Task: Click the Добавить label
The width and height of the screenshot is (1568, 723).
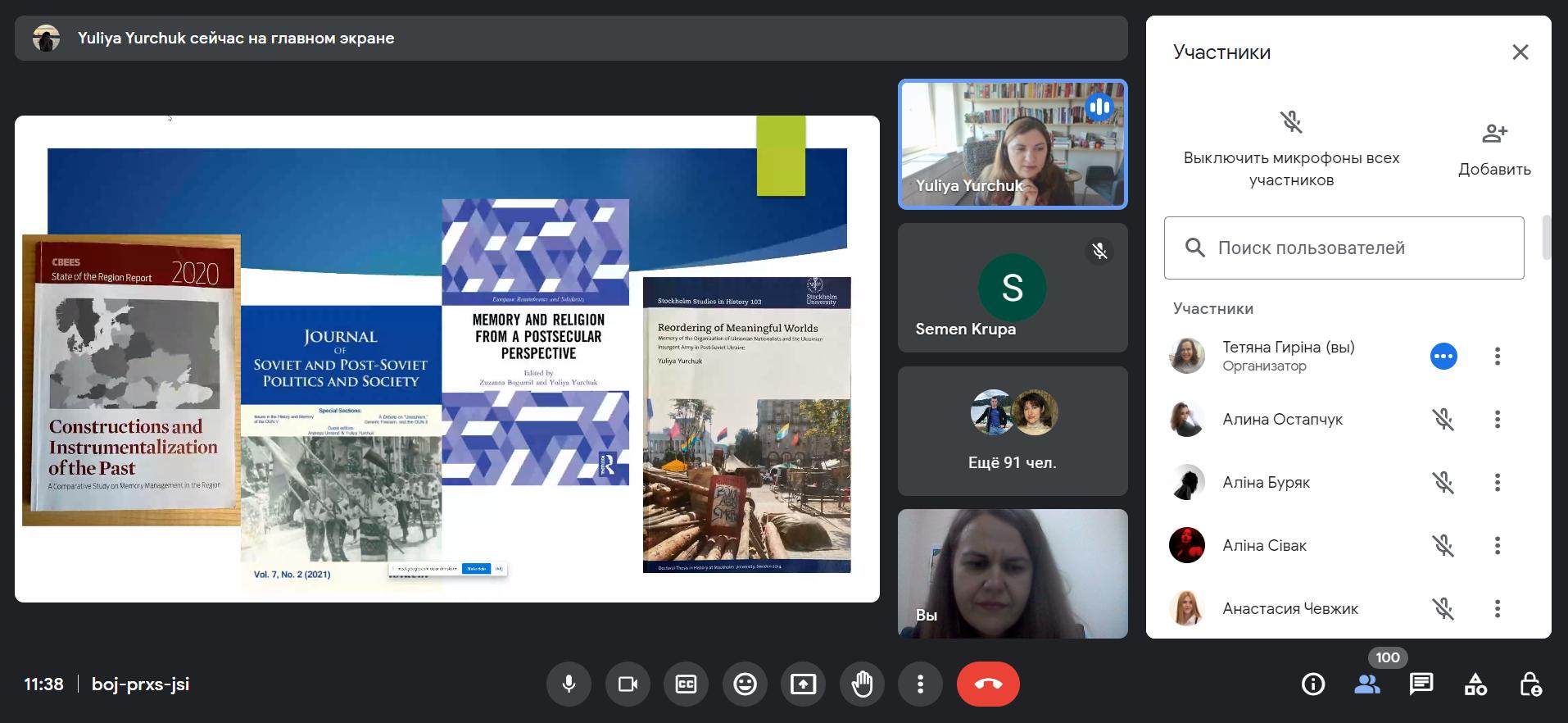Action: coord(1494,170)
